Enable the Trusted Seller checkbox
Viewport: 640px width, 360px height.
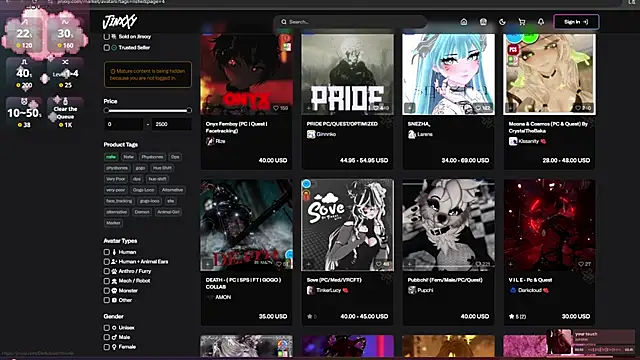pos(107,48)
